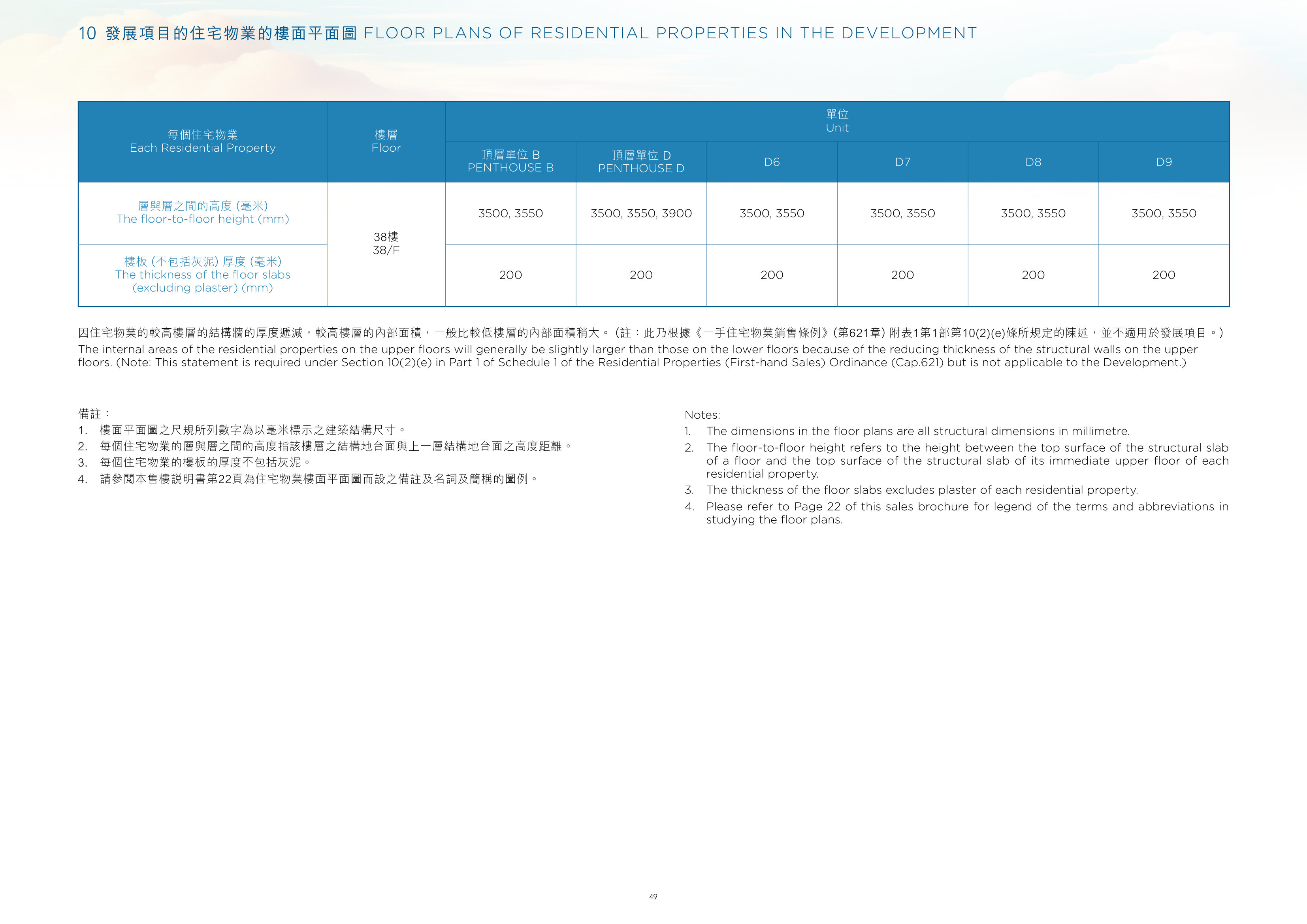Viewport: 1307px width, 924px height.
Task: Click the 'floor-to-floor height (mm)' row label
Action: (203, 213)
